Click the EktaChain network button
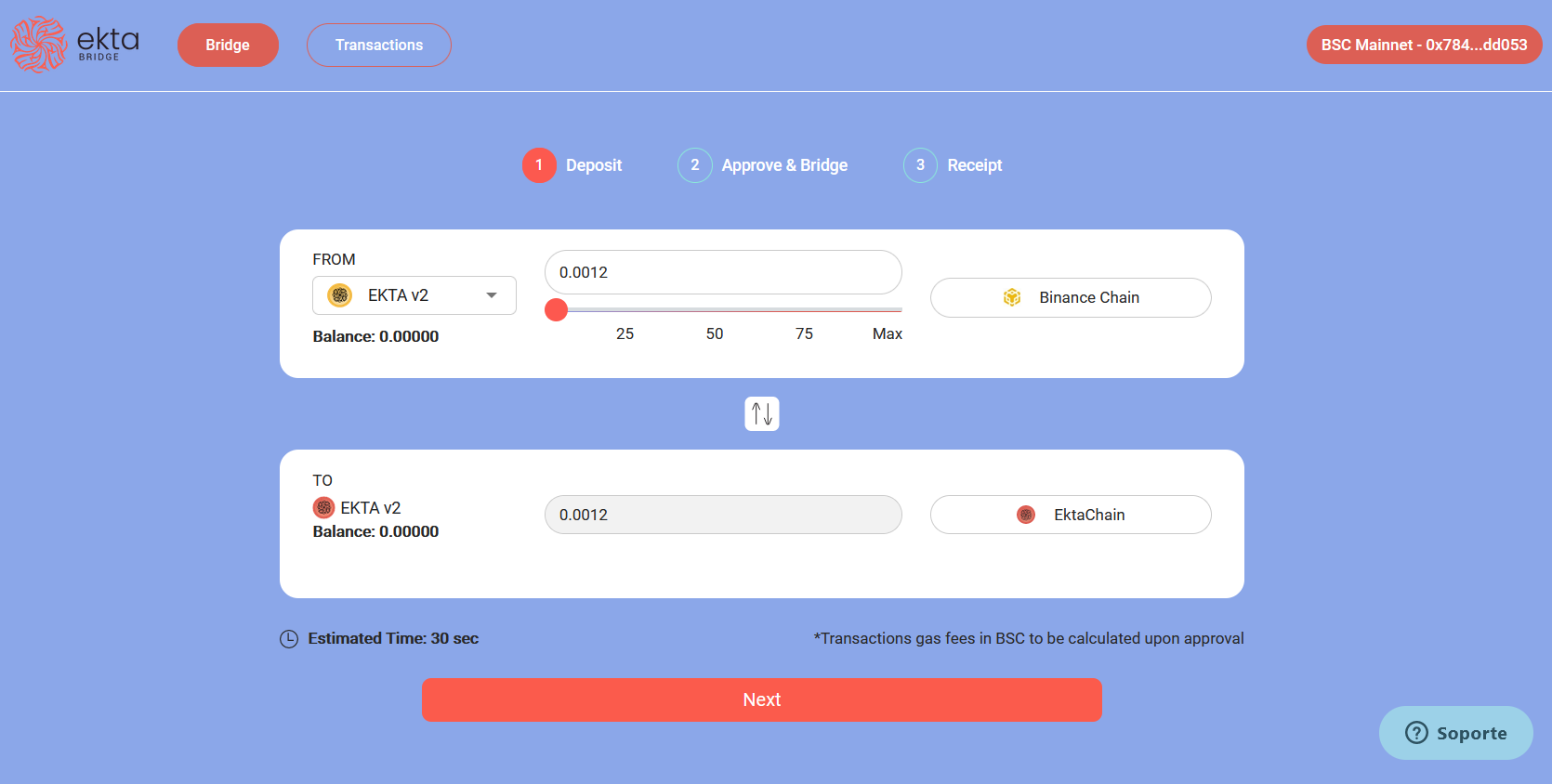The width and height of the screenshot is (1552, 784). click(x=1071, y=515)
